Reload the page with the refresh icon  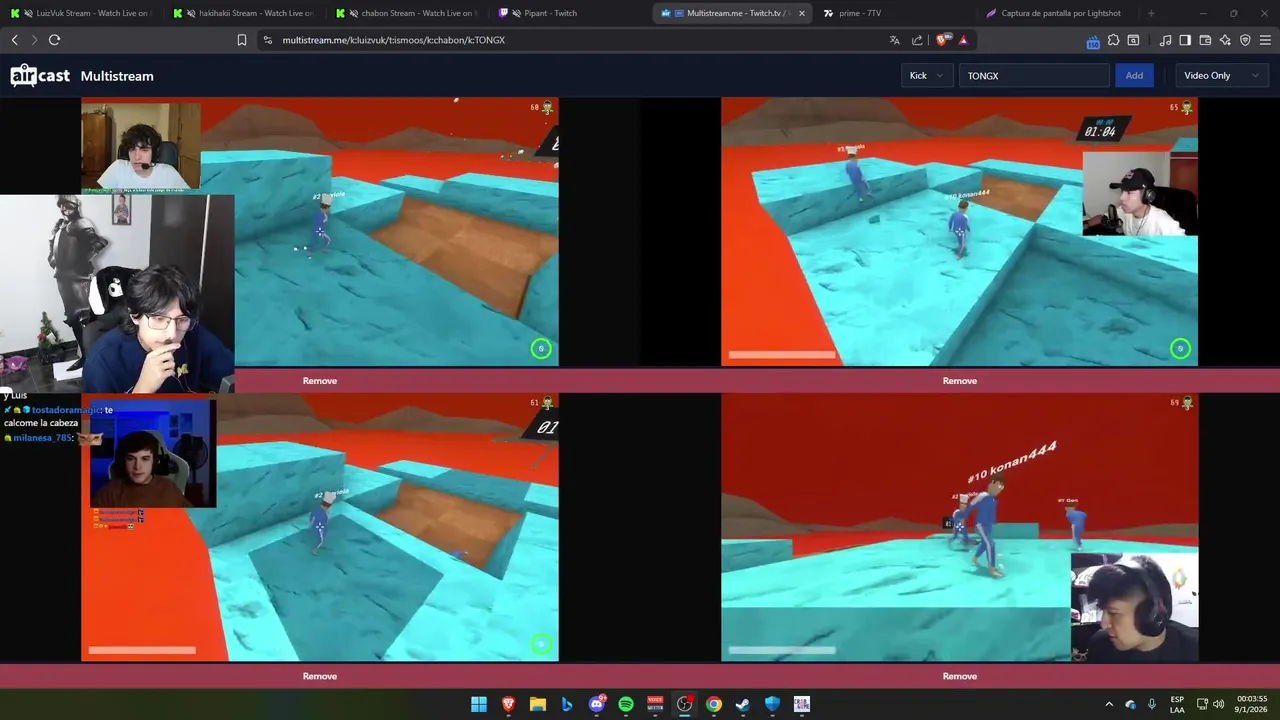54,40
